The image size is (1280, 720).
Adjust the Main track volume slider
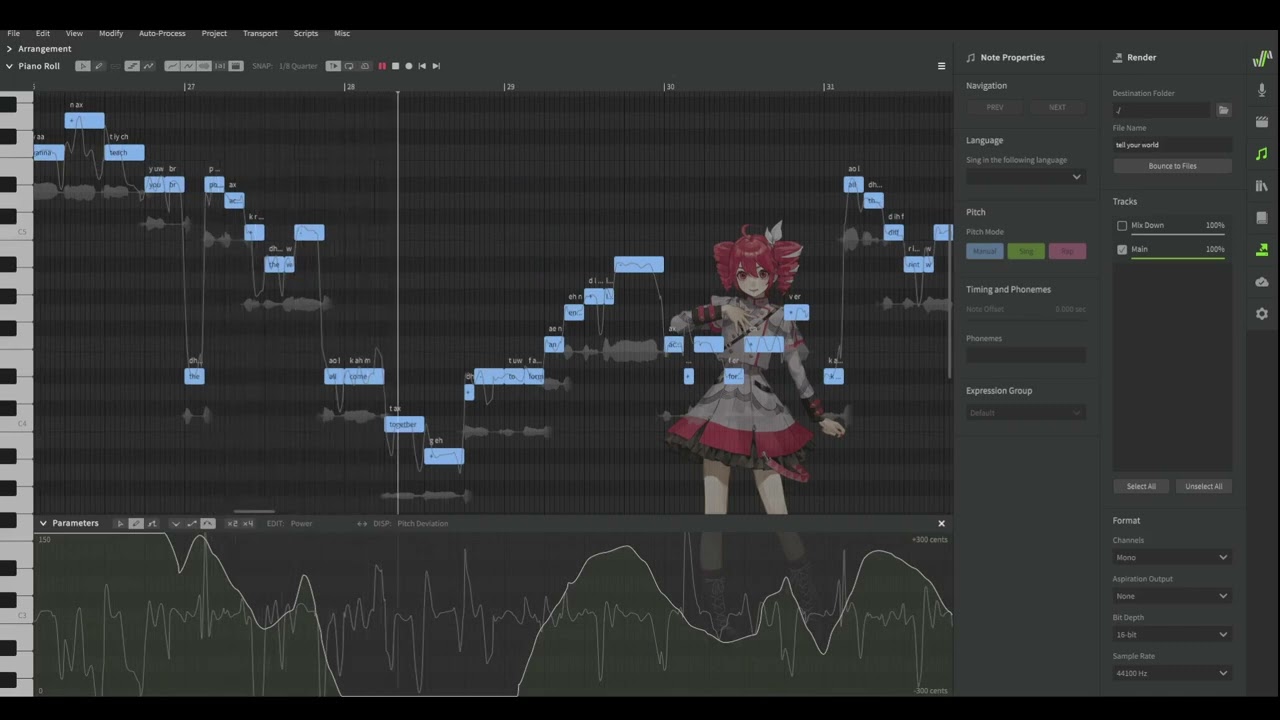coord(1178,258)
